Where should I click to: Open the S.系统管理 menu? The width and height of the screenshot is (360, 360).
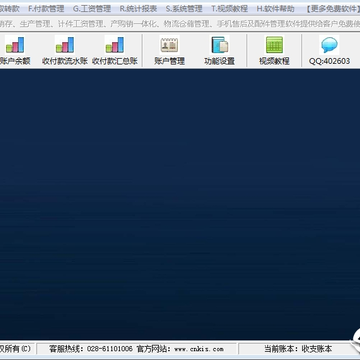[x=184, y=9]
